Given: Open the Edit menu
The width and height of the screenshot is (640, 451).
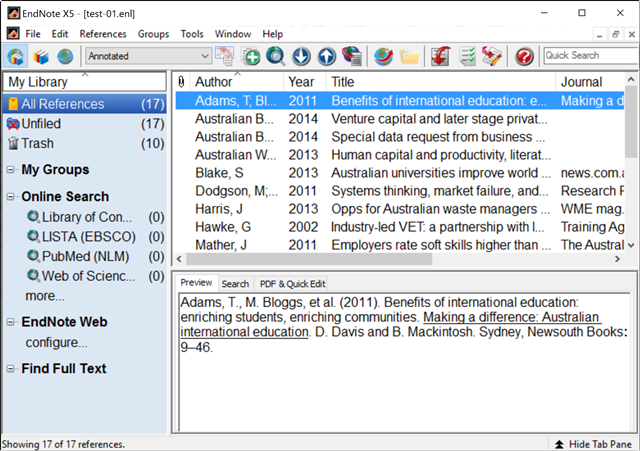Looking at the screenshot, I should pos(60,34).
